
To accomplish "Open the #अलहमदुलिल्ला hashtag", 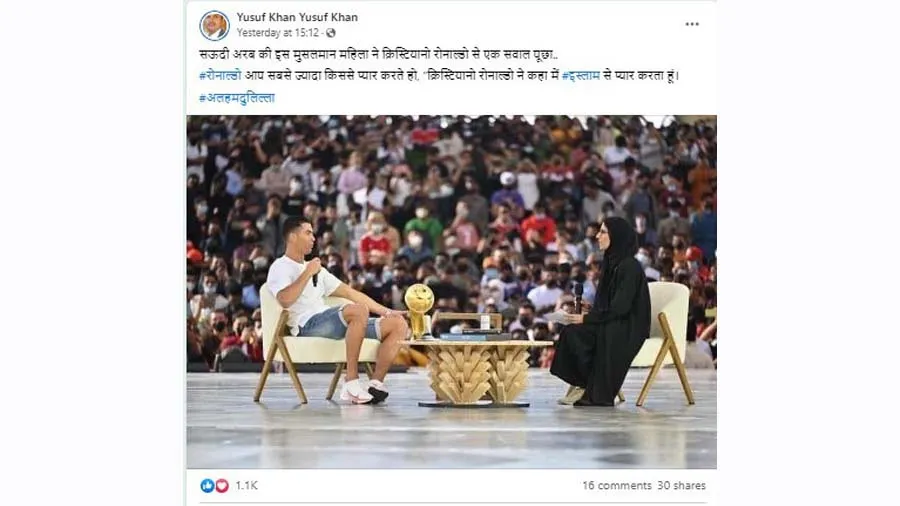I will click(236, 98).
